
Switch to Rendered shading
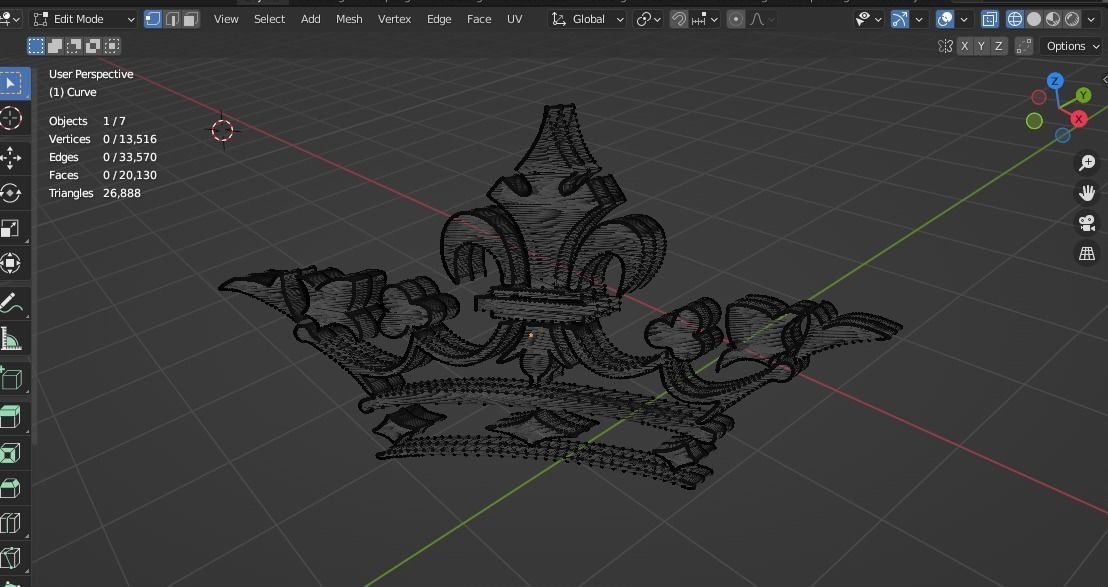(x=1072, y=19)
